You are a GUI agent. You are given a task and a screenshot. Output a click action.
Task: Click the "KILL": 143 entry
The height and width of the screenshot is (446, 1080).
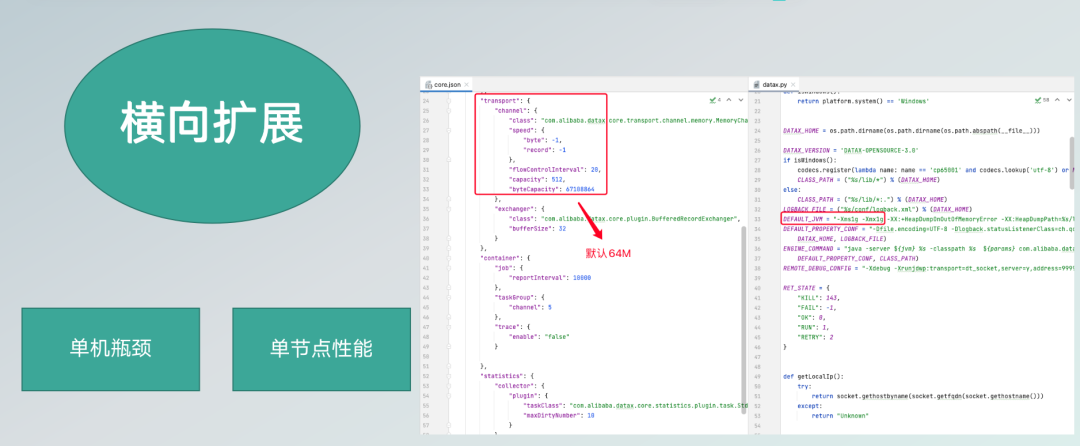coord(818,297)
